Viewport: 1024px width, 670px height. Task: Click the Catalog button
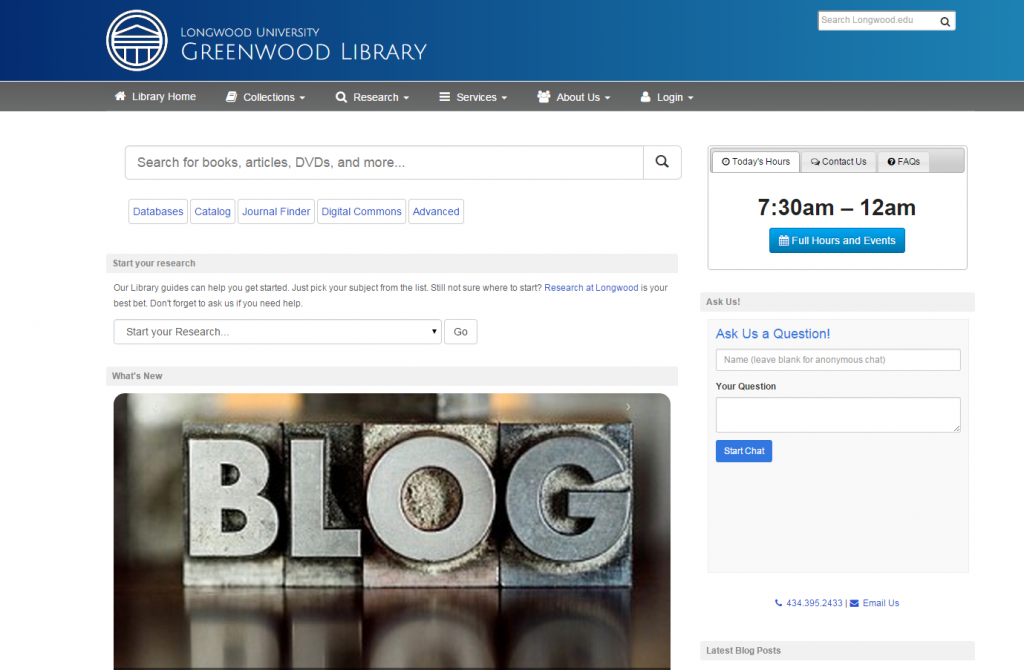point(212,212)
